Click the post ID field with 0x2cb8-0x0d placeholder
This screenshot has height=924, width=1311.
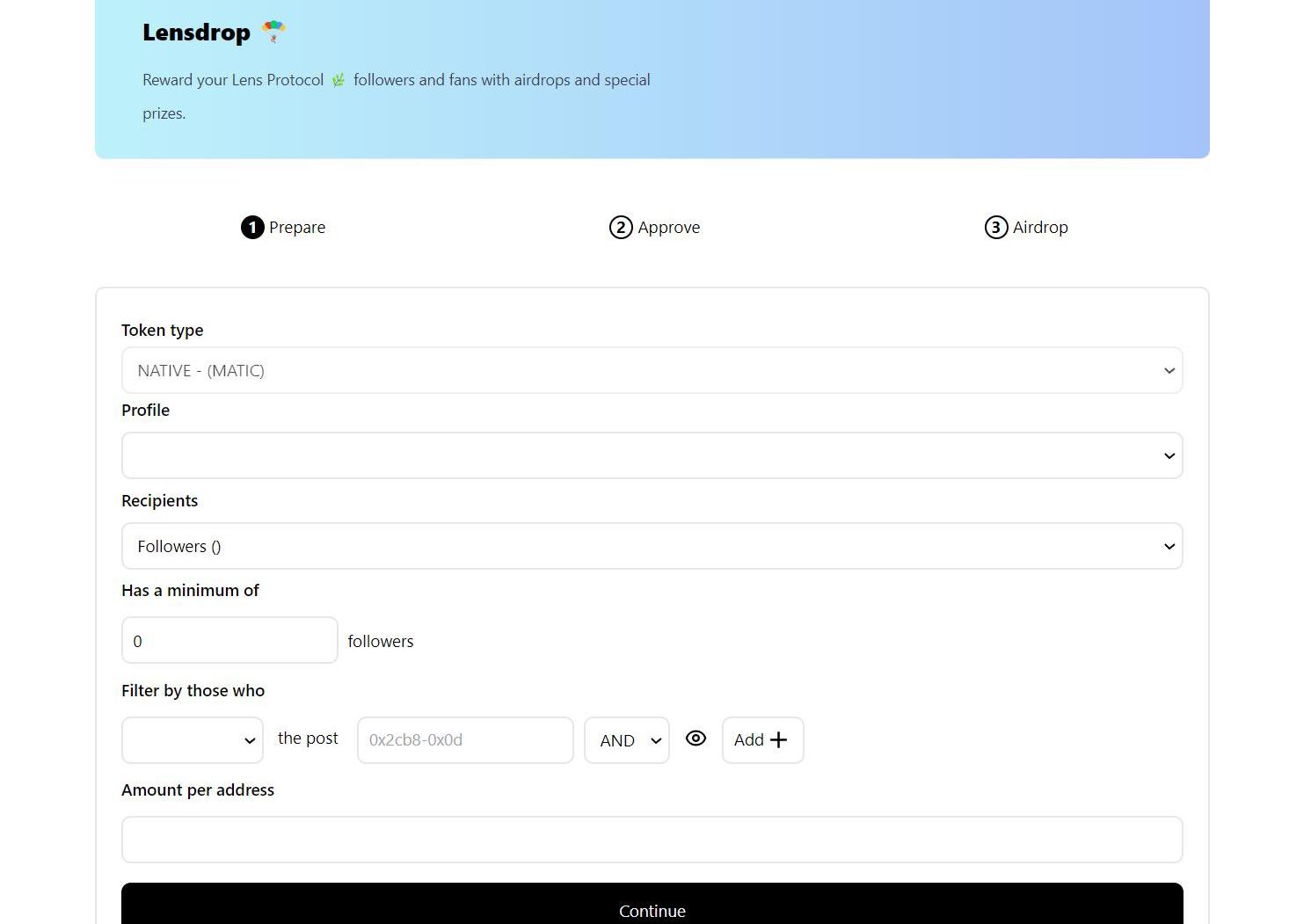pyautogui.click(x=465, y=740)
